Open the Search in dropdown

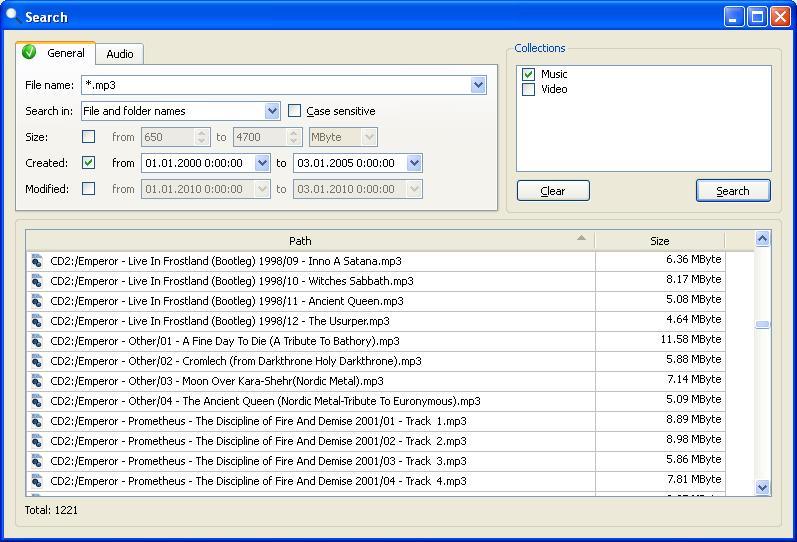click(272, 111)
